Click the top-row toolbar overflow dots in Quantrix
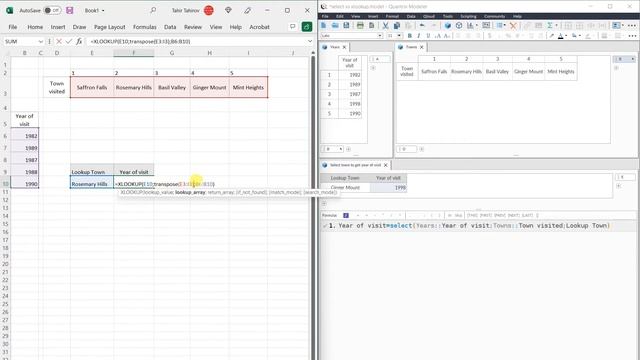Viewport: 640px width, 360px height. coord(632,25)
